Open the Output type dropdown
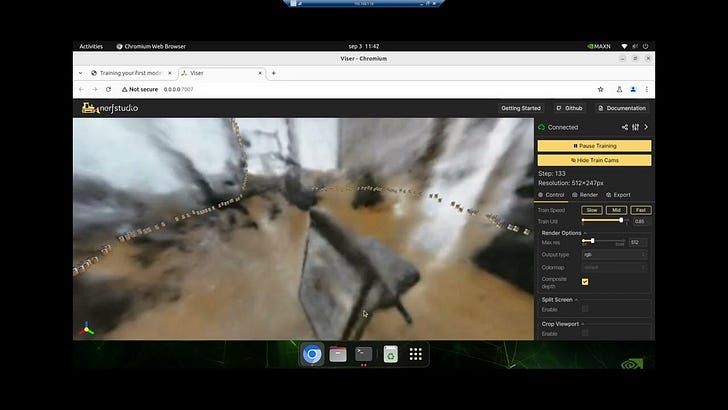 (614, 254)
